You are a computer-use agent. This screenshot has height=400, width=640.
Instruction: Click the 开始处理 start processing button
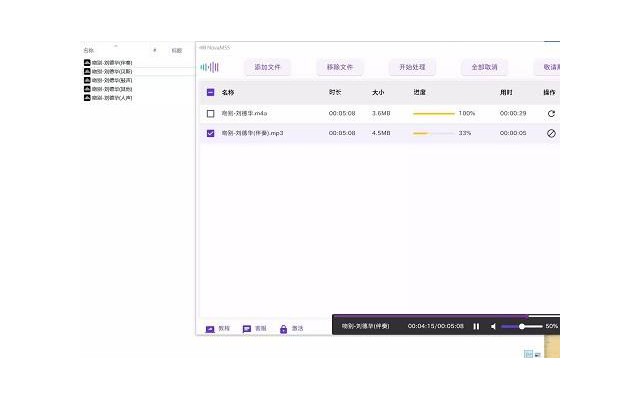click(412, 67)
